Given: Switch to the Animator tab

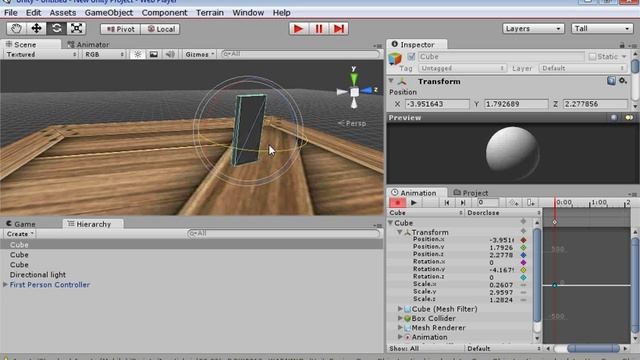Looking at the screenshot, I should 89,44.
